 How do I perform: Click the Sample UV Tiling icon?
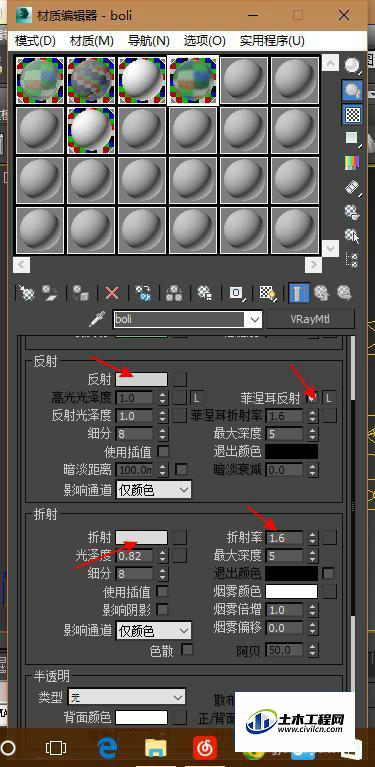pyautogui.click(x=352, y=138)
